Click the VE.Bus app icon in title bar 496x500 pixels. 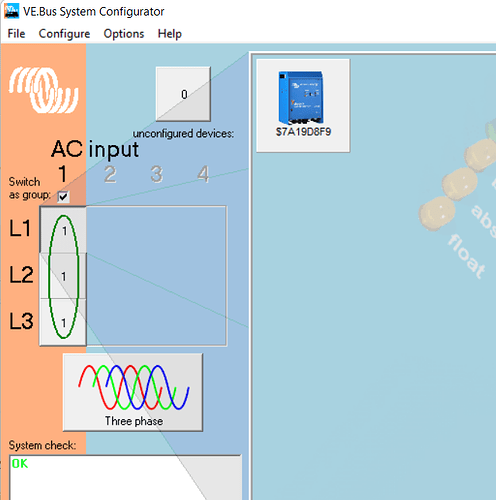point(12,11)
